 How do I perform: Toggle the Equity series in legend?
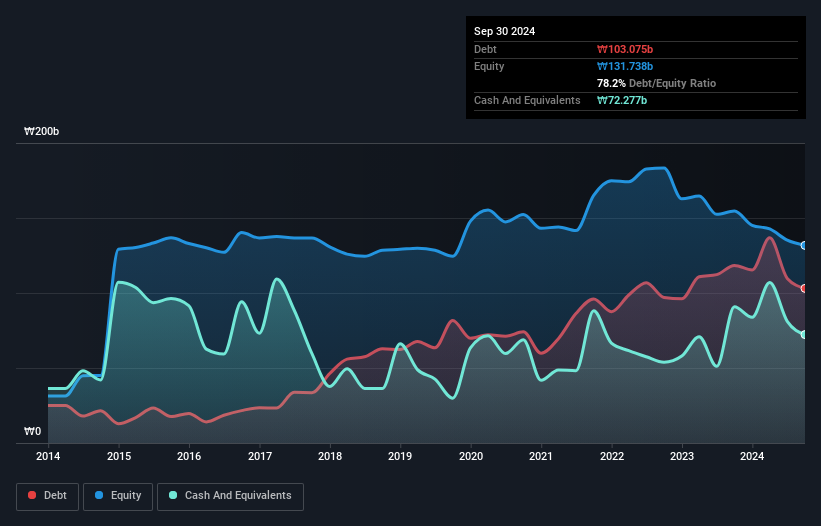(118, 495)
